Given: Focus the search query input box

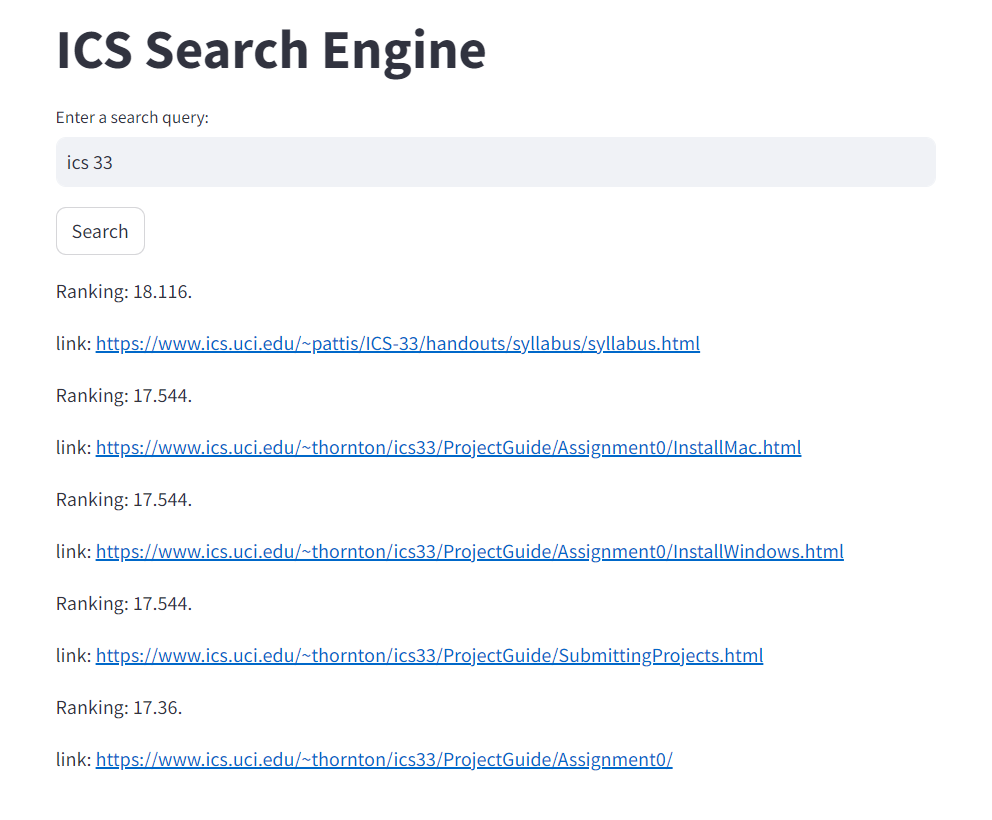Looking at the screenshot, I should [x=495, y=162].
